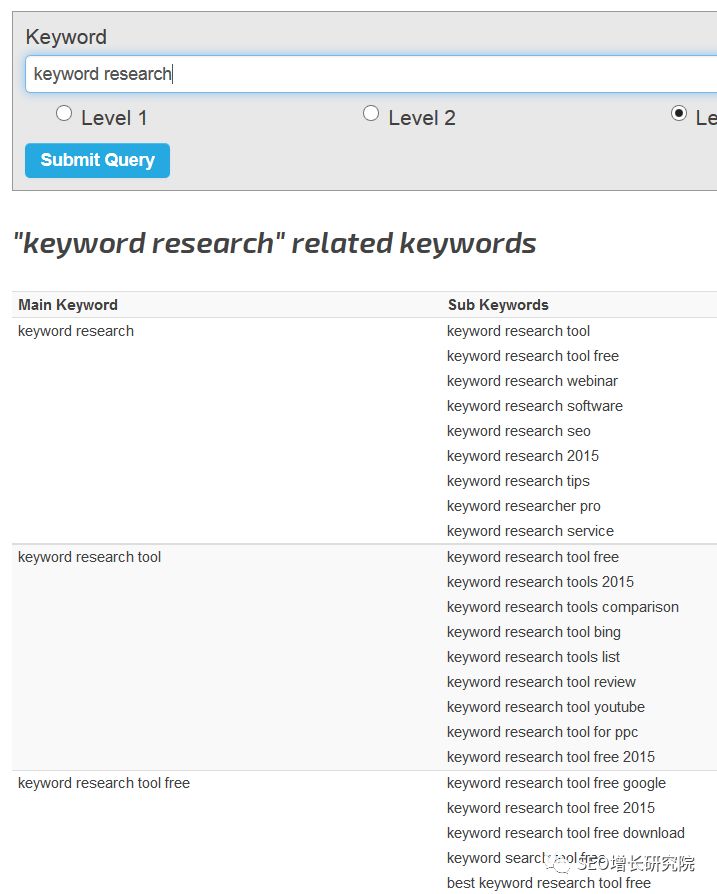Click 'keyword research tool free download'
The width and height of the screenshot is (717, 894).
point(565,833)
